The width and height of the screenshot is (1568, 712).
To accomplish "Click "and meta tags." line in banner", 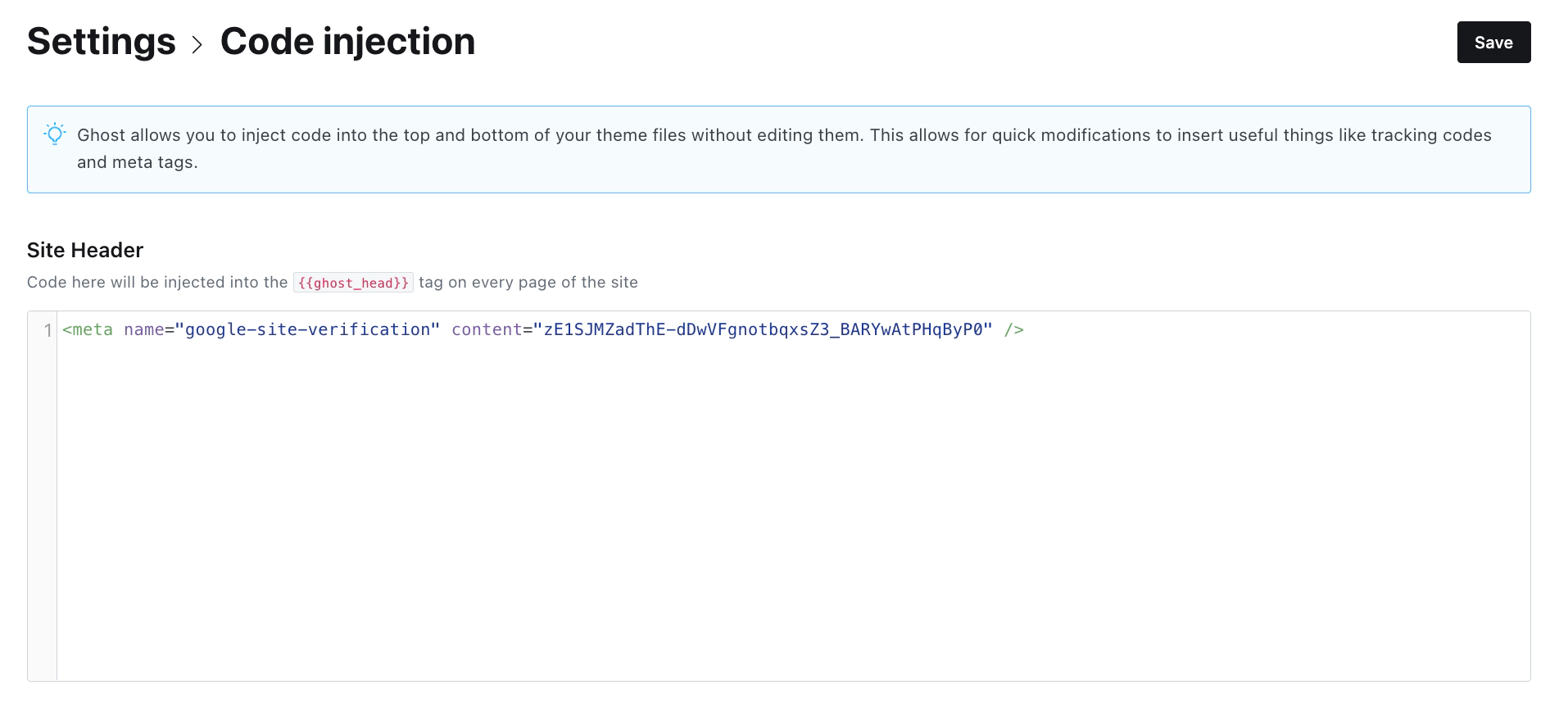I will [138, 162].
